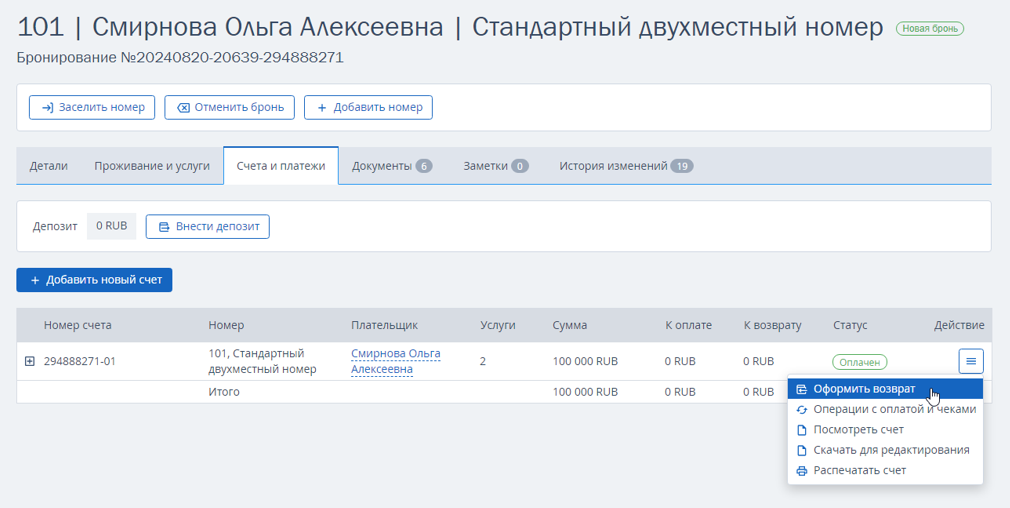This screenshot has height=508, width=1010.
Task: Click the badge count 6 on 'Документы'
Action: tap(423, 166)
